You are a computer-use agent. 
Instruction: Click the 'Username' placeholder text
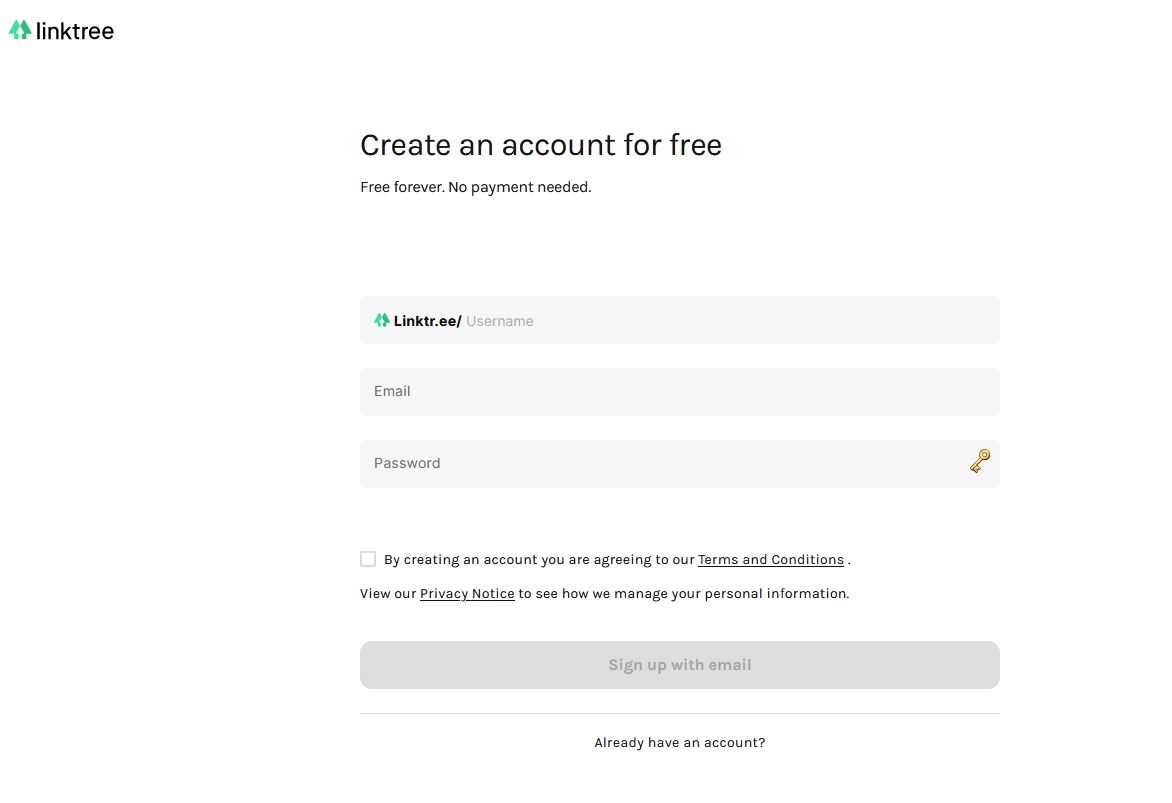click(500, 321)
